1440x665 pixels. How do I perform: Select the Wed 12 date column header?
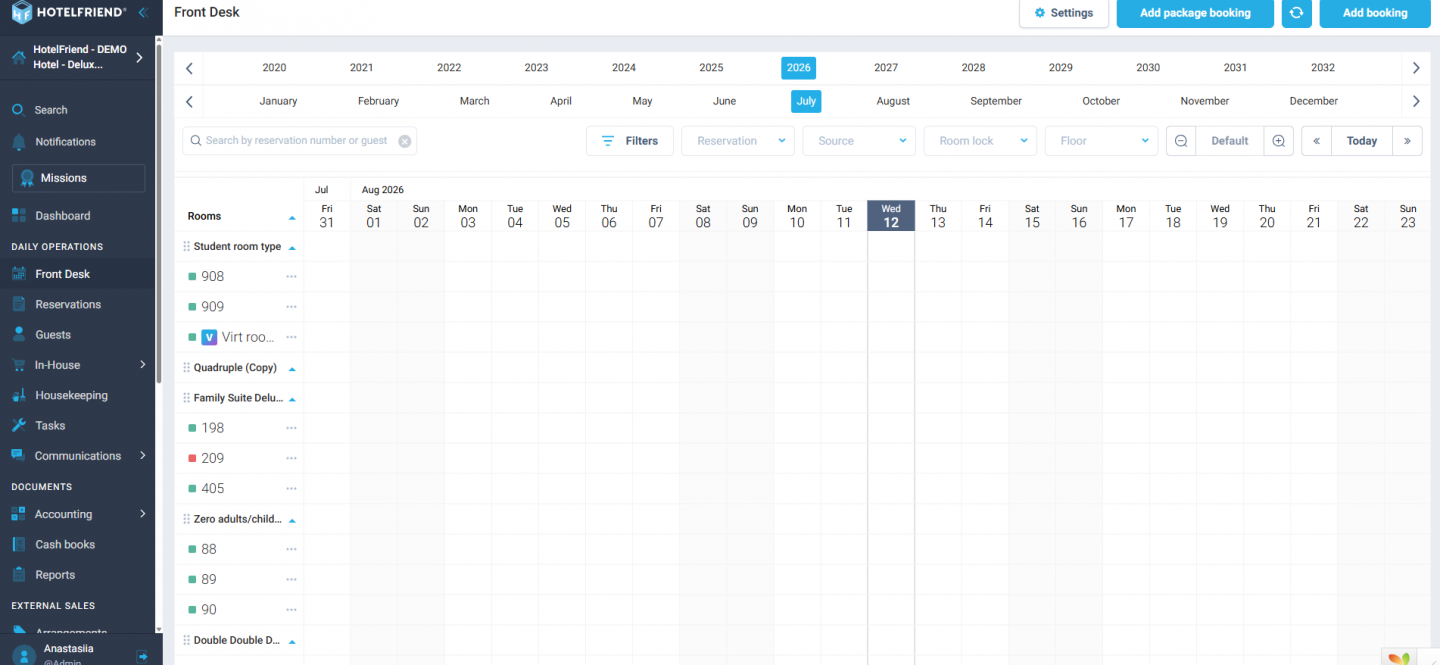[x=891, y=216]
